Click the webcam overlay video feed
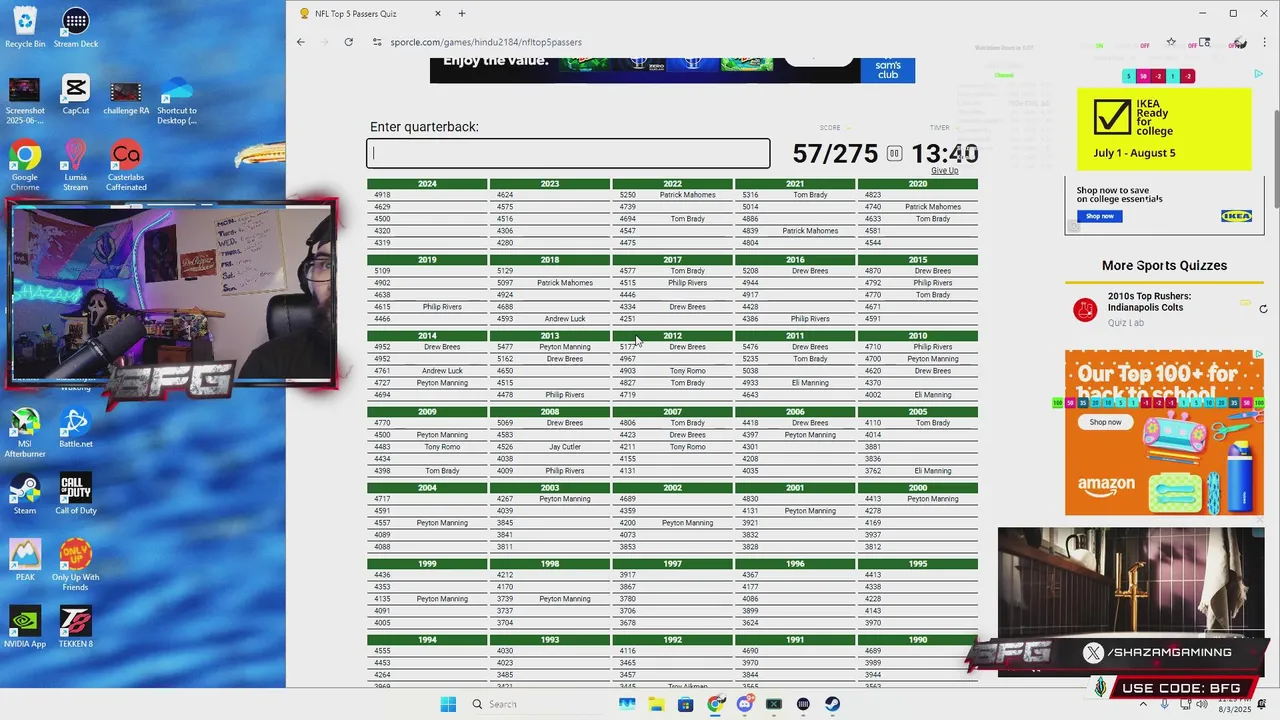This screenshot has width=1280, height=720. [x=170, y=293]
